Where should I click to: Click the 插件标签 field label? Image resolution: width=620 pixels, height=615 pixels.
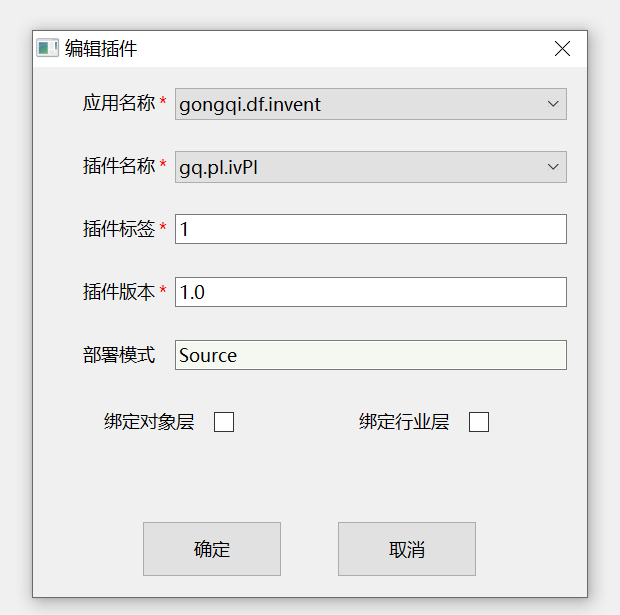[x=119, y=229]
